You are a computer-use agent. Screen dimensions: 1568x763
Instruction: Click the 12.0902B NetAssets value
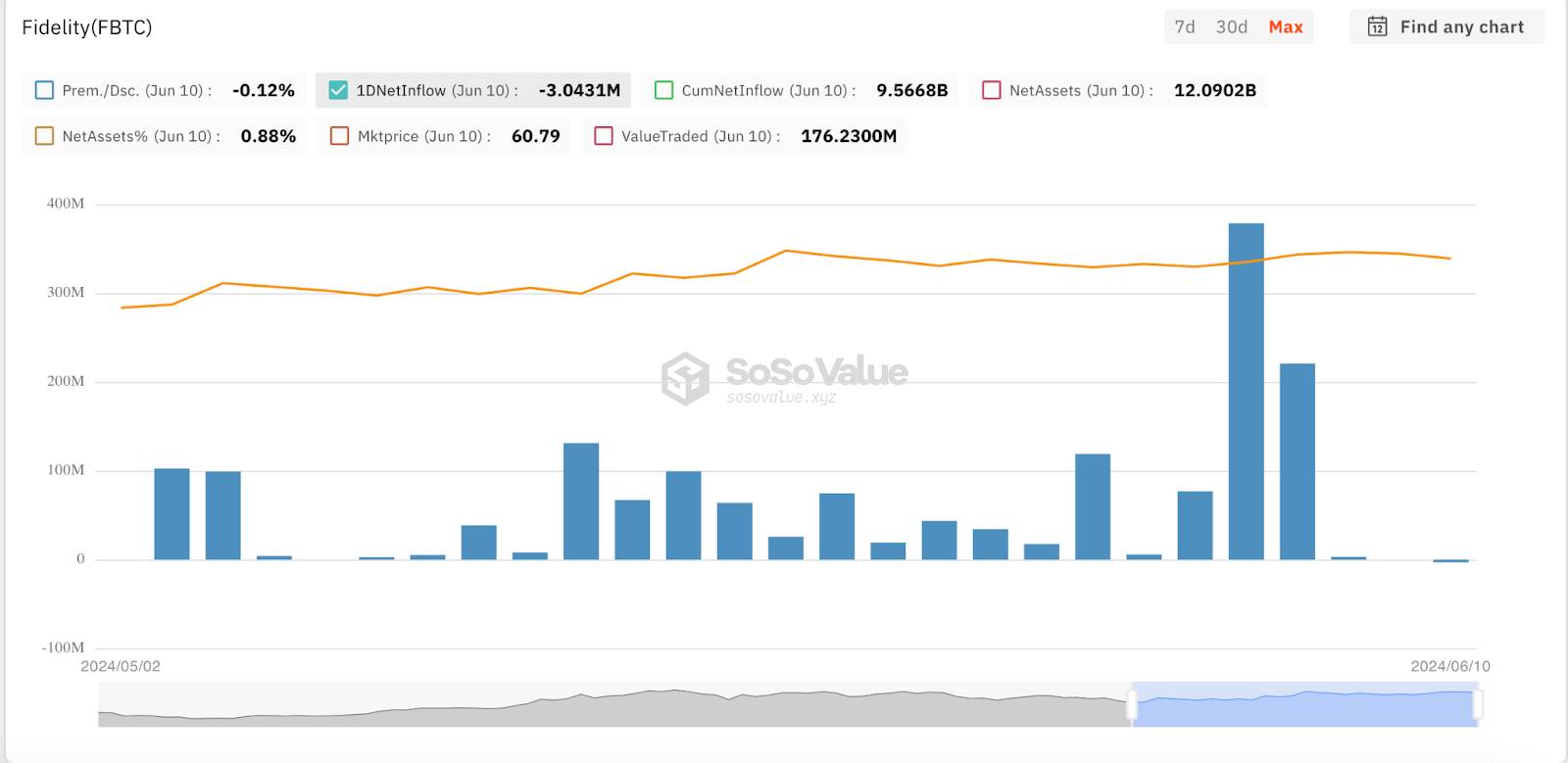tap(1215, 90)
